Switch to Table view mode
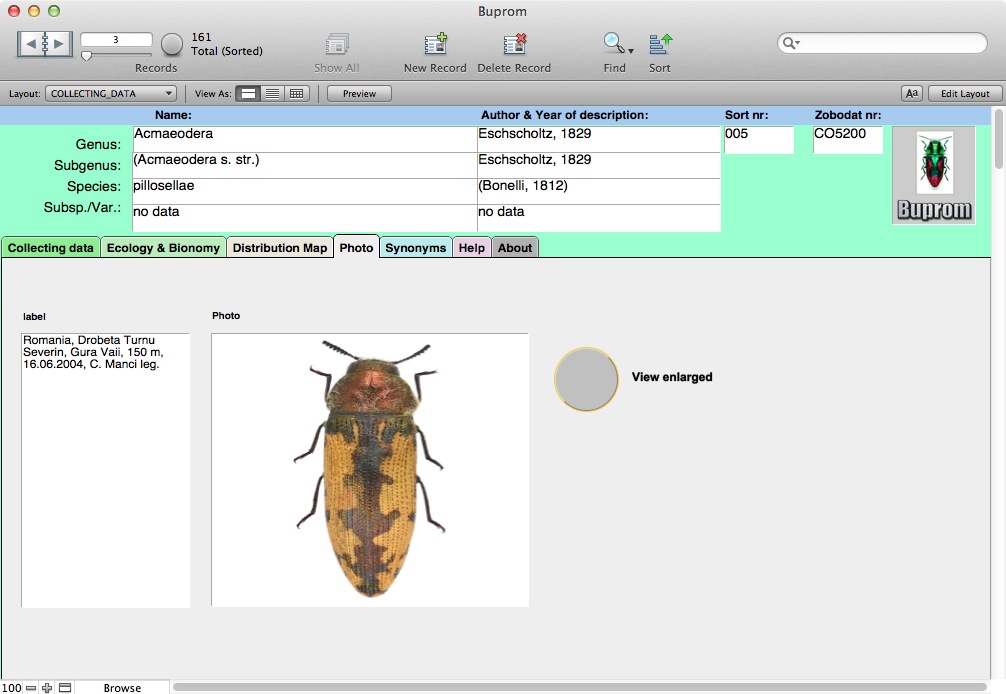 click(x=296, y=94)
